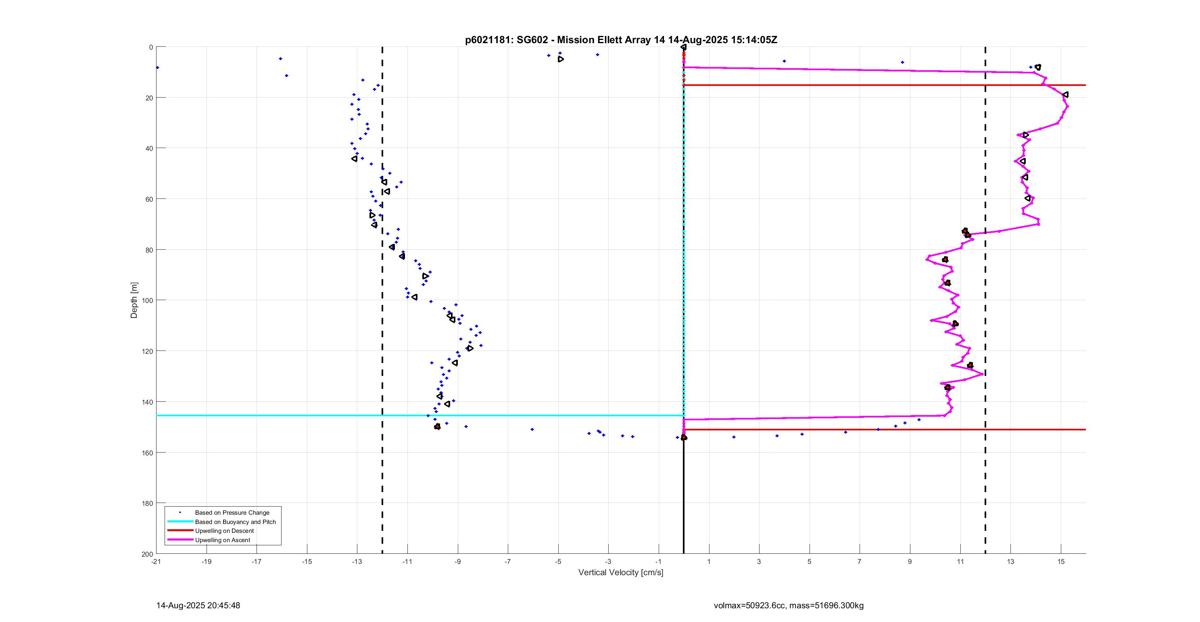Click the x-axis tick label '-1'
Viewport: 1200px width, 622px height.
coord(658,561)
